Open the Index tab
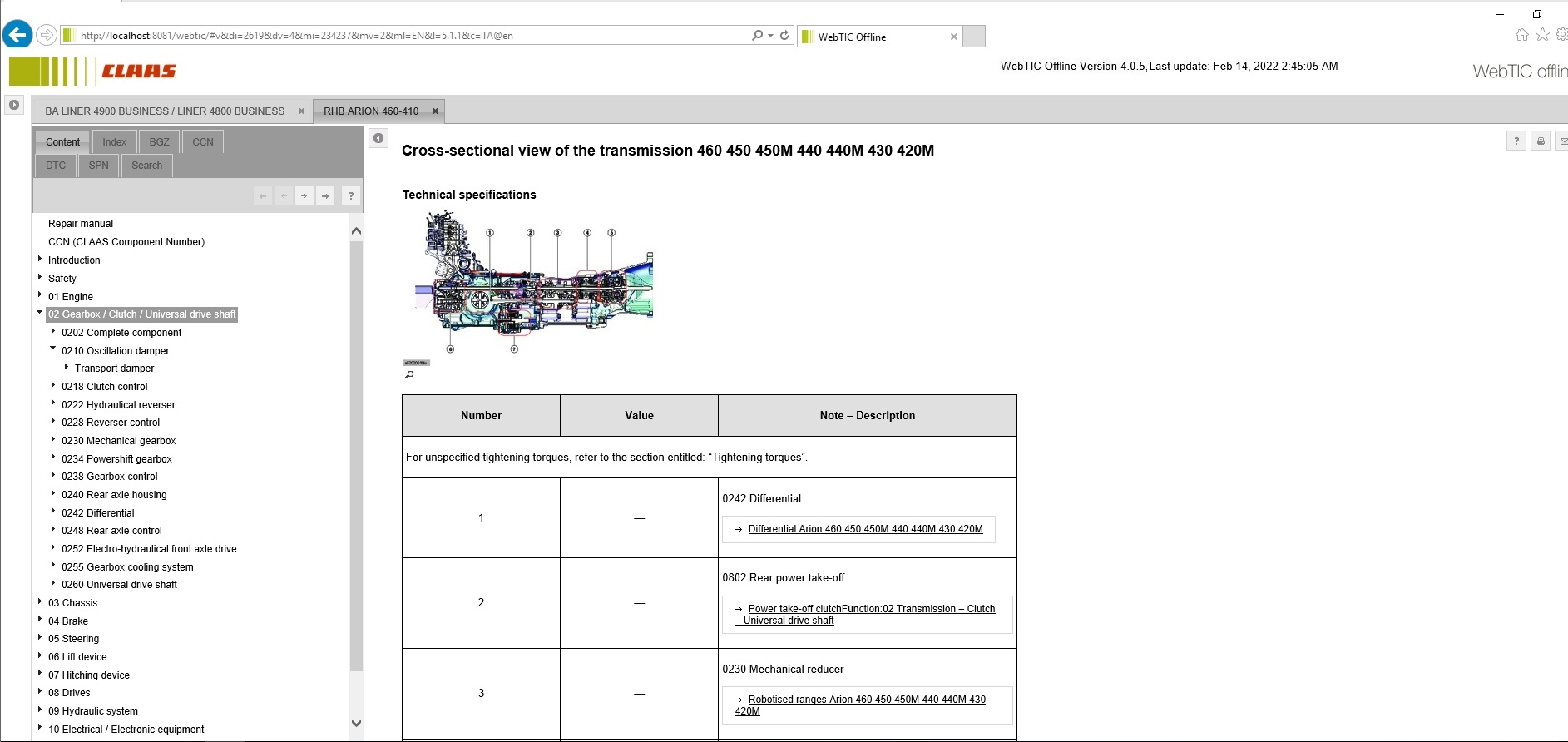Viewport: 1568px width, 742px height. click(x=115, y=142)
